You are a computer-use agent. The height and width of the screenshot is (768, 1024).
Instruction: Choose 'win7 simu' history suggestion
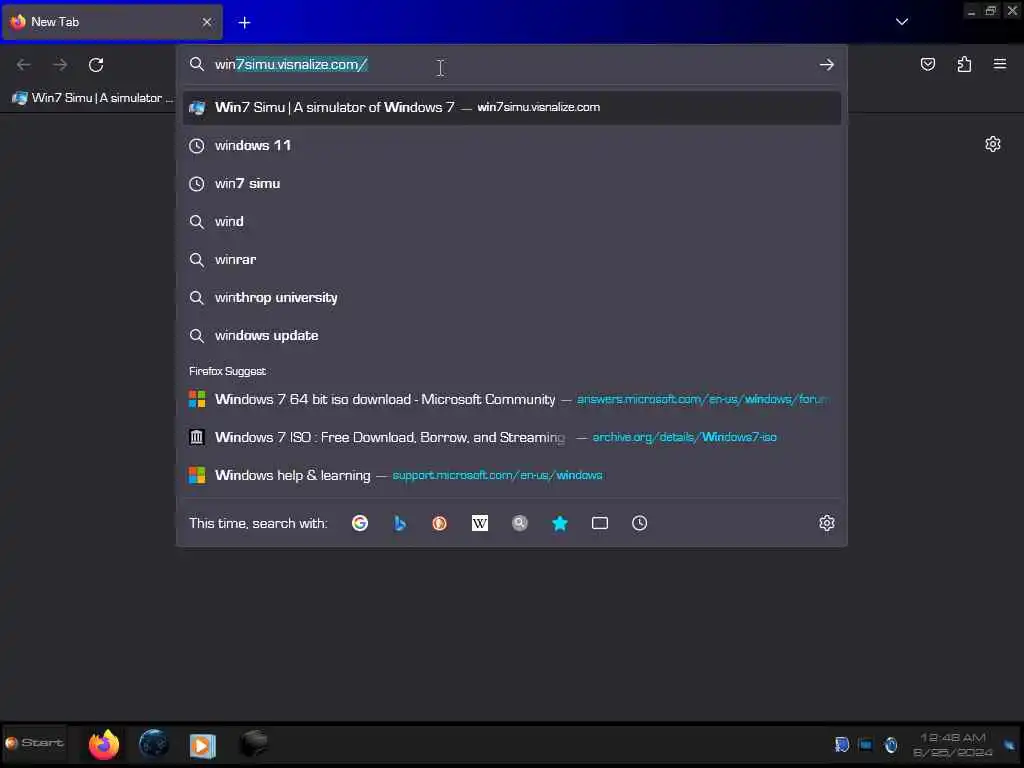[x=512, y=184]
